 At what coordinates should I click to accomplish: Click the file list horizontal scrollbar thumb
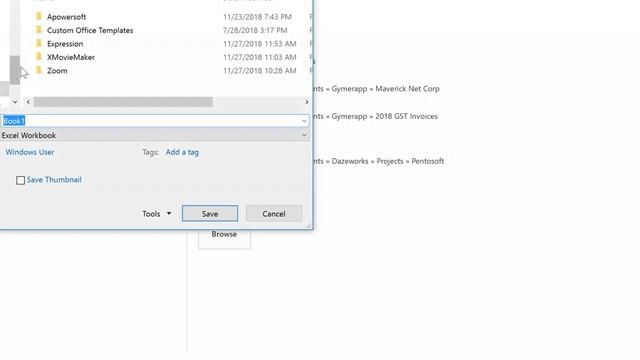coord(123,102)
